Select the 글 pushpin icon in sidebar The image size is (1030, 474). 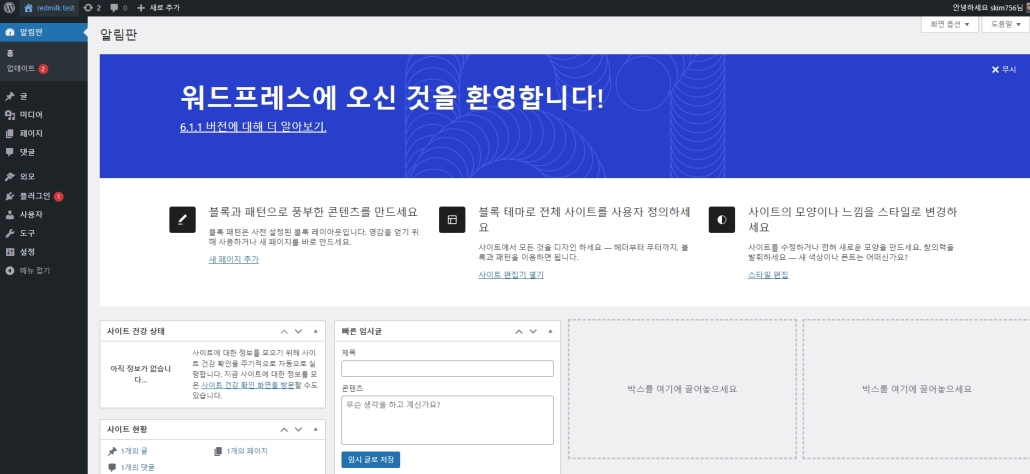9,97
